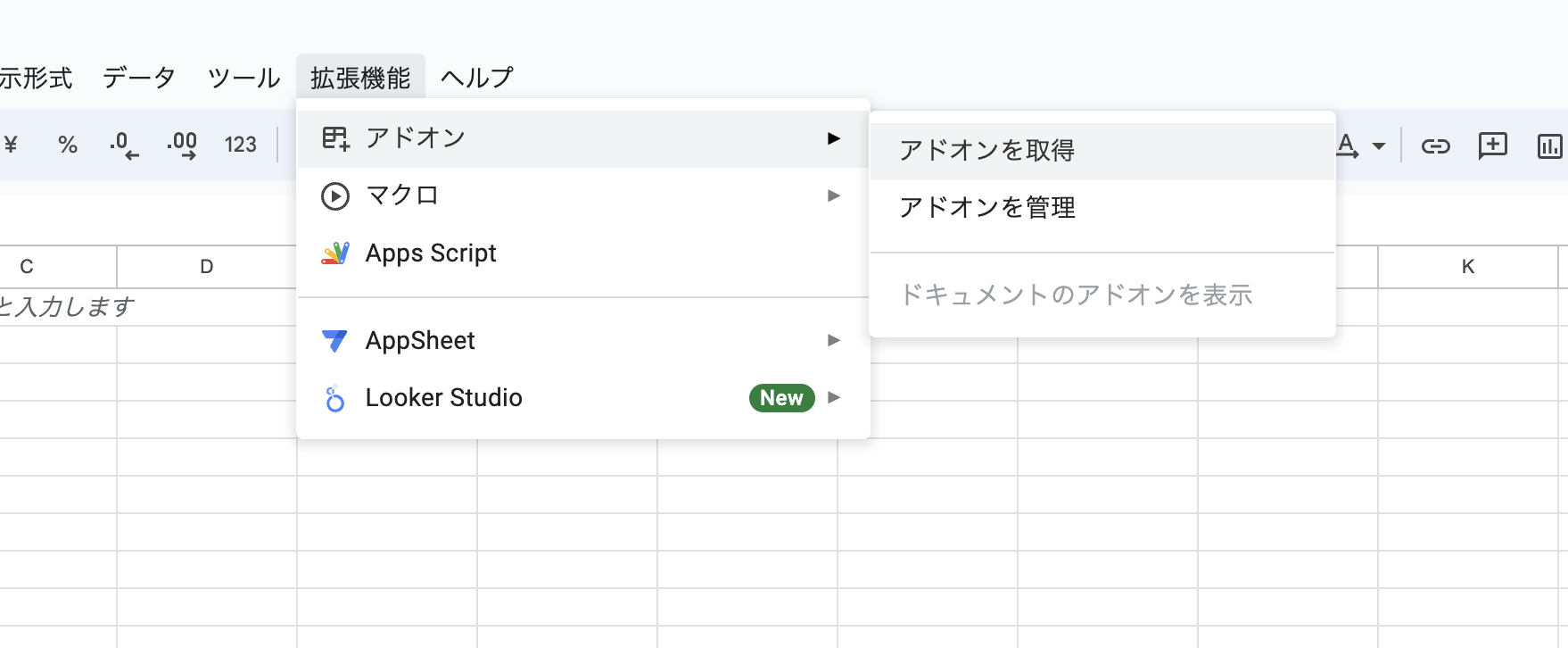Image resolution: width=1568 pixels, height=648 pixels.
Task: Open the 表示形式 menu
Action: pyautogui.click(x=36, y=78)
